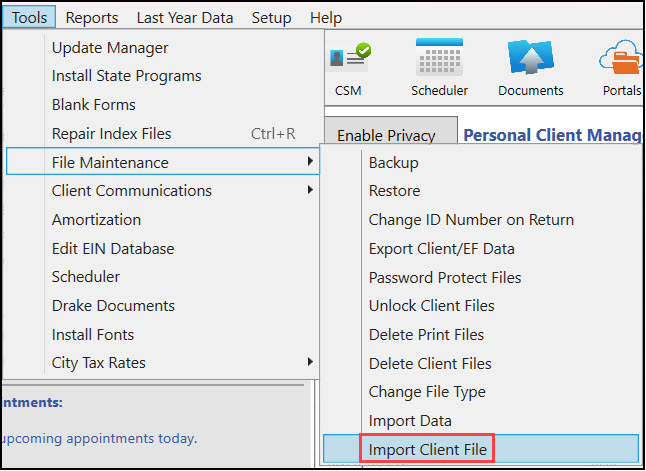Click the Portals cloud icon
646x471 pixels.
coord(622,63)
